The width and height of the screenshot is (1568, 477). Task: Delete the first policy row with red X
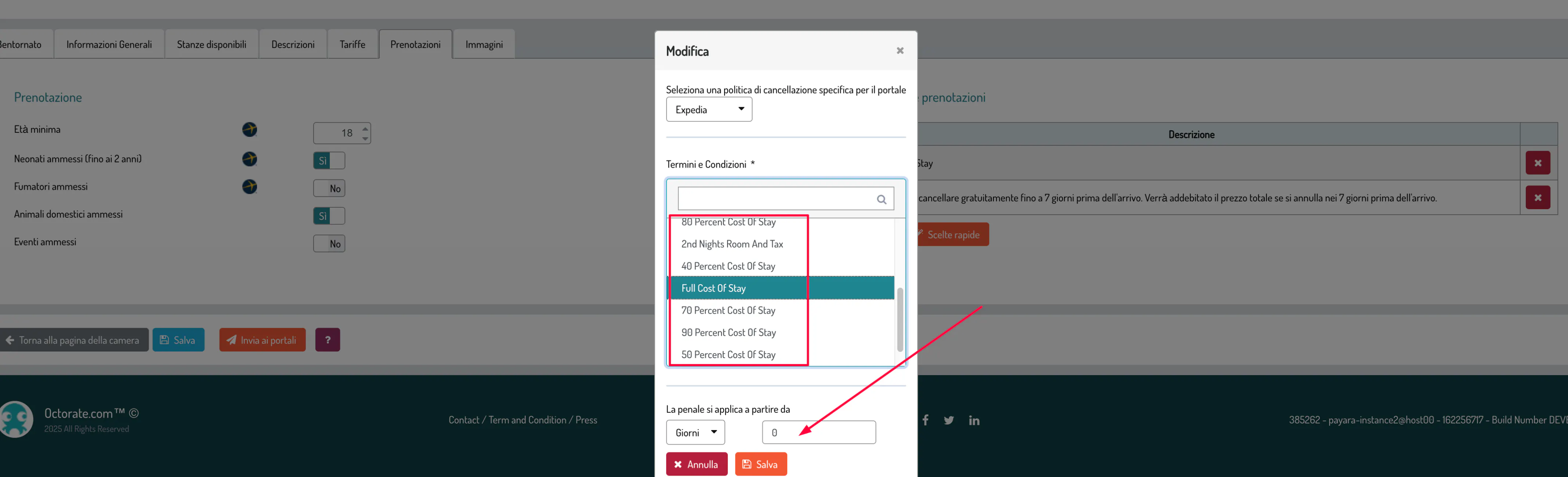[1538, 163]
